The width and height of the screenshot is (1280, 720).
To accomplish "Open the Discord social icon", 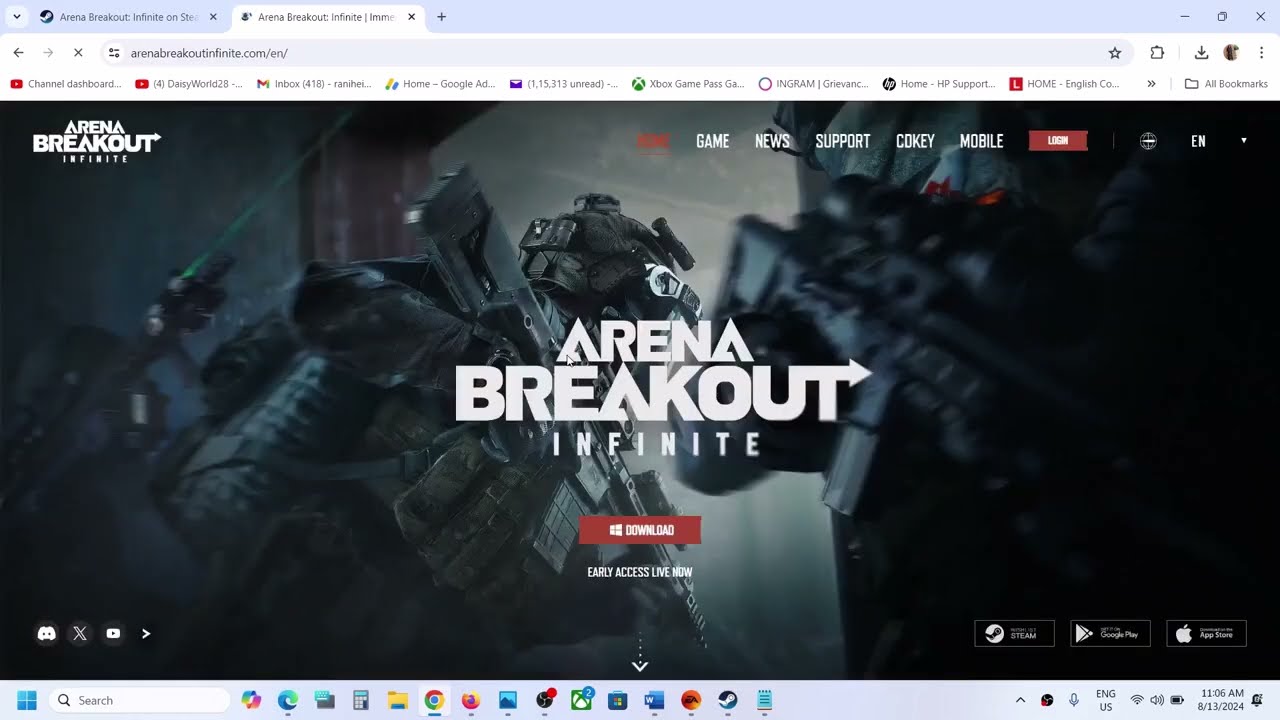I will click(x=47, y=633).
